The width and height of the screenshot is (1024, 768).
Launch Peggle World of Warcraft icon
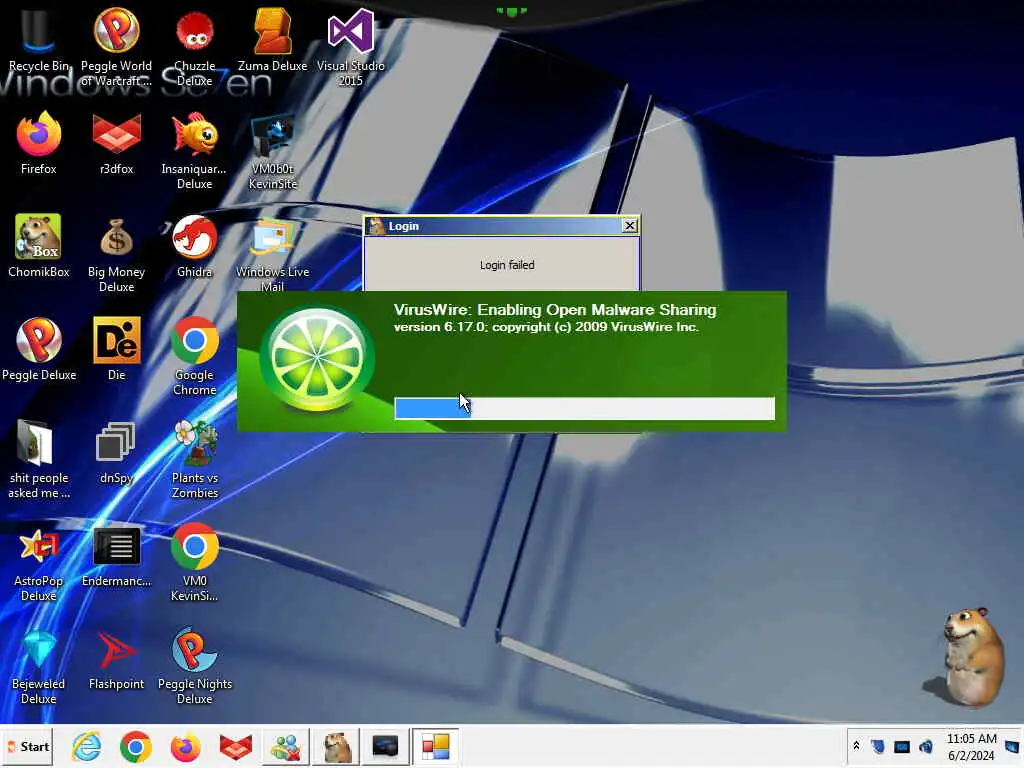tap(116, 47)
